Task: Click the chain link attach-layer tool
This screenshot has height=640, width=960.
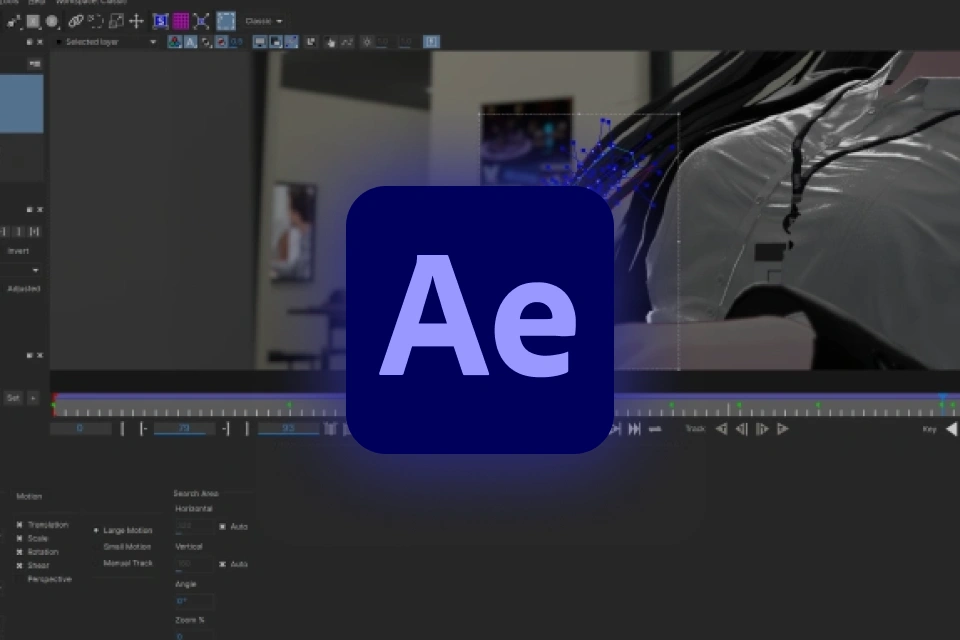Action: (x=75, y=21)
